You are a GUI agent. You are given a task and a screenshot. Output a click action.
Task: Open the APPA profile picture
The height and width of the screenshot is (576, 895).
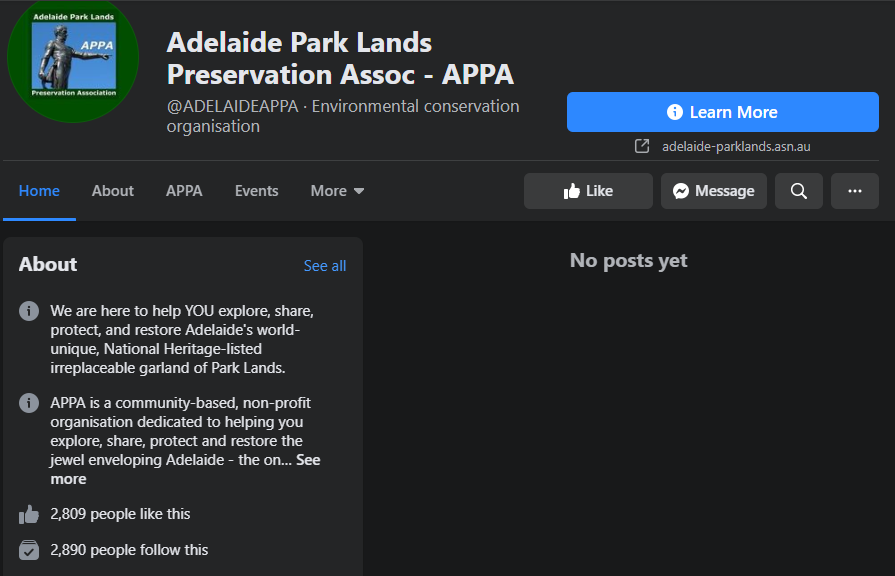[x=73, y=60]
